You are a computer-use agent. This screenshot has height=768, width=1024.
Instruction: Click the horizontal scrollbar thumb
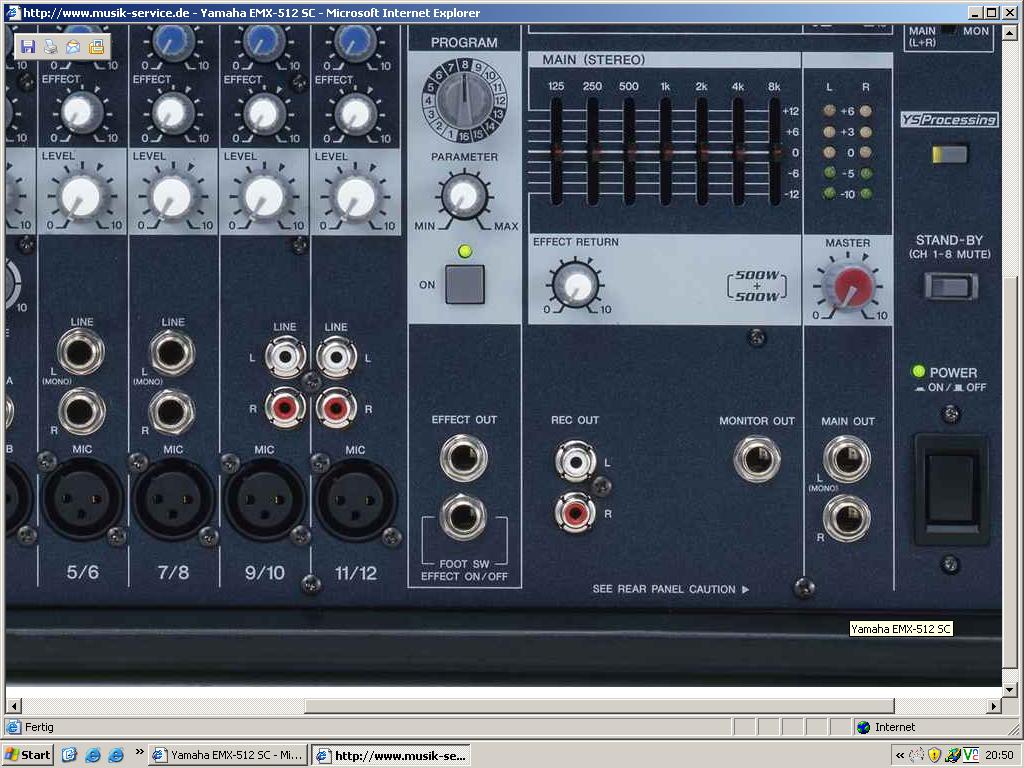pos(599,706)
